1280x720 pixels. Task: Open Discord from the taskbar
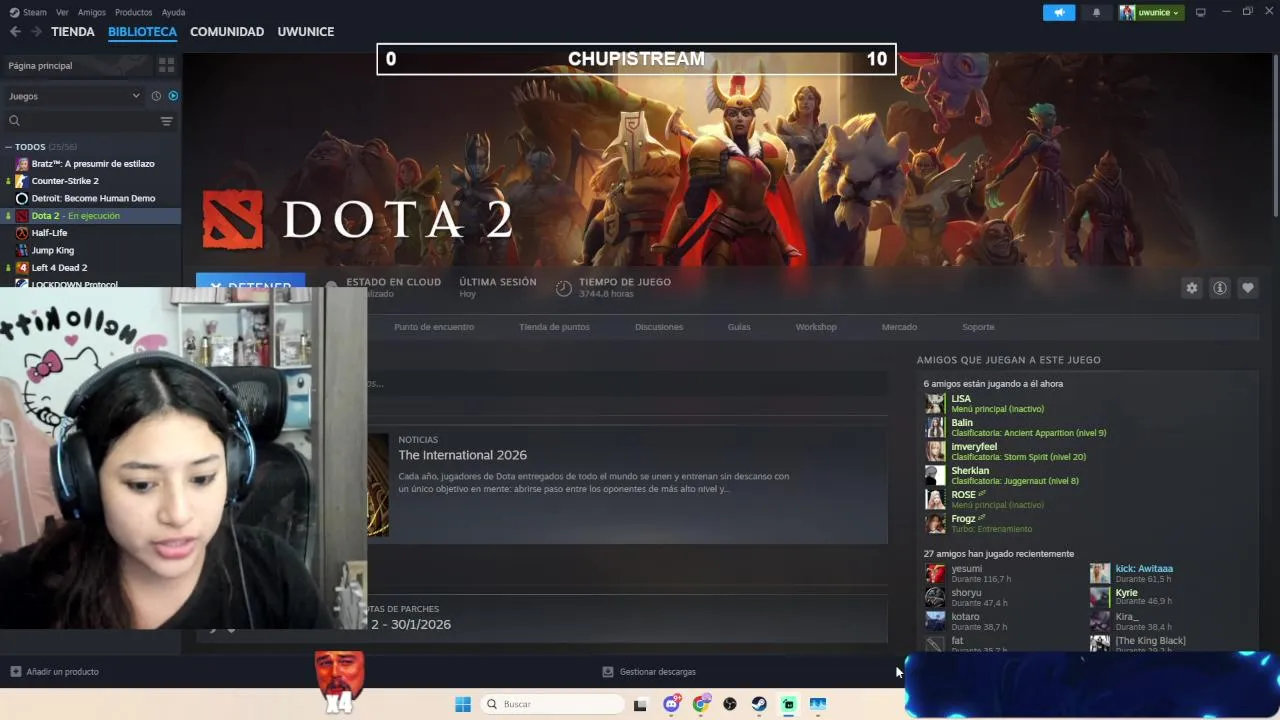tap(671, 704)
